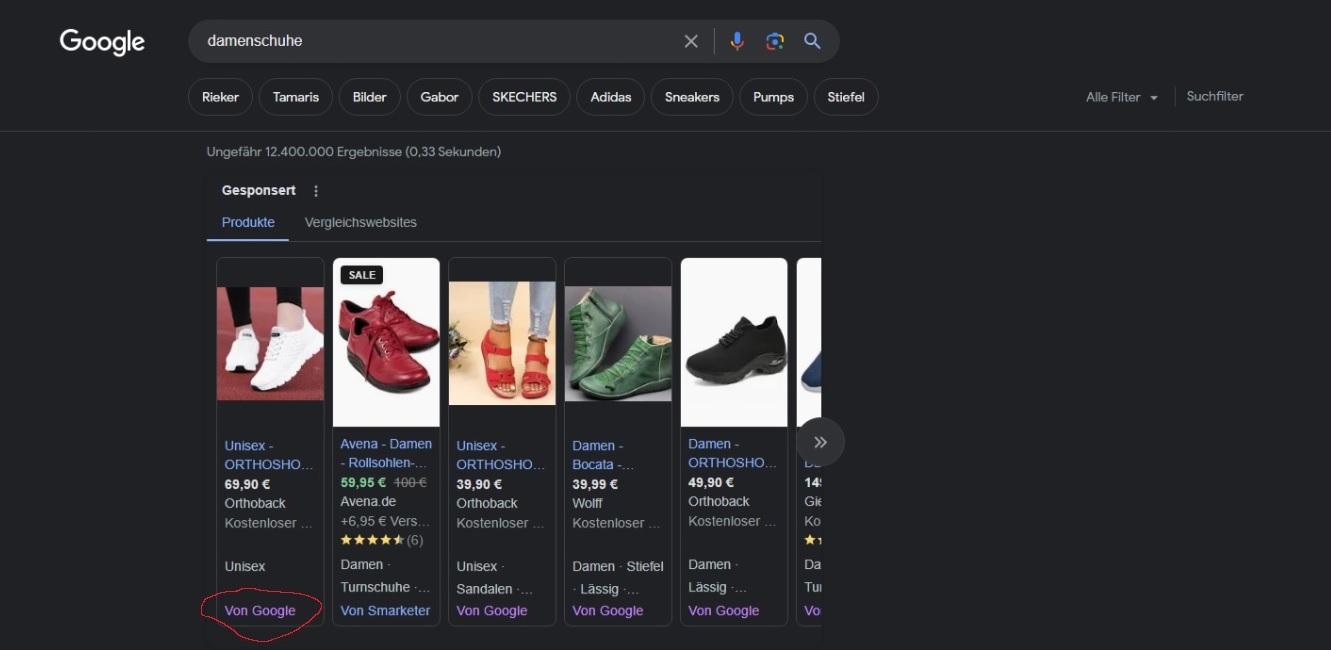Select the Rieker filter chip
Viewport: 1331px width, 650px height.
[x=220, y=97]
